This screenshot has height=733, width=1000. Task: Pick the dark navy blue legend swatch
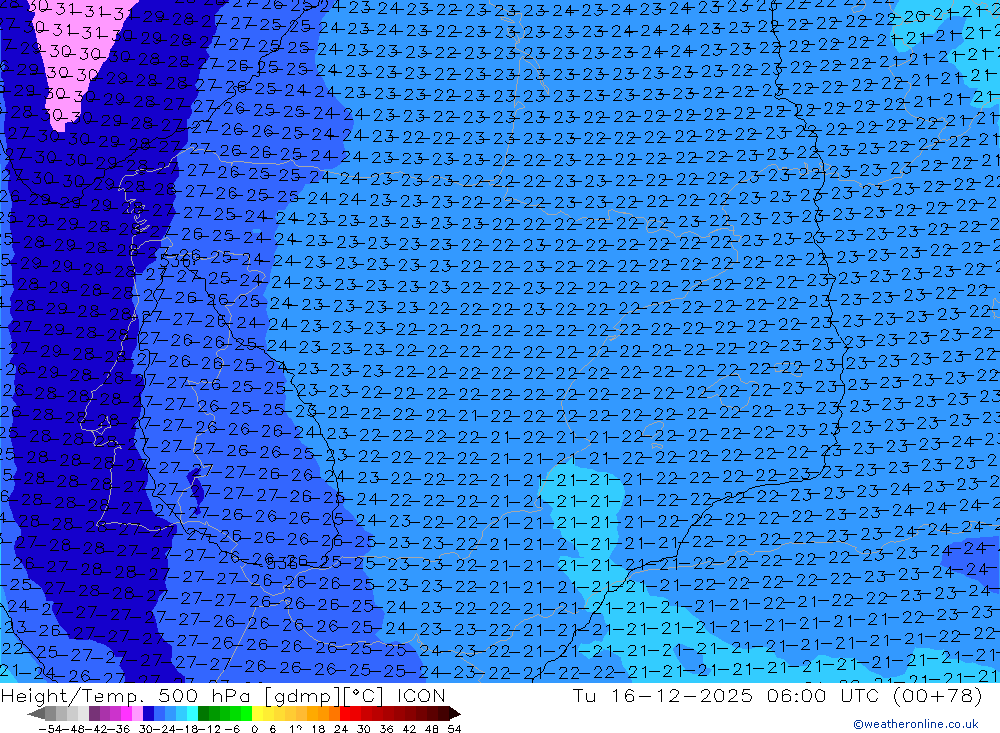click(148, 713)
